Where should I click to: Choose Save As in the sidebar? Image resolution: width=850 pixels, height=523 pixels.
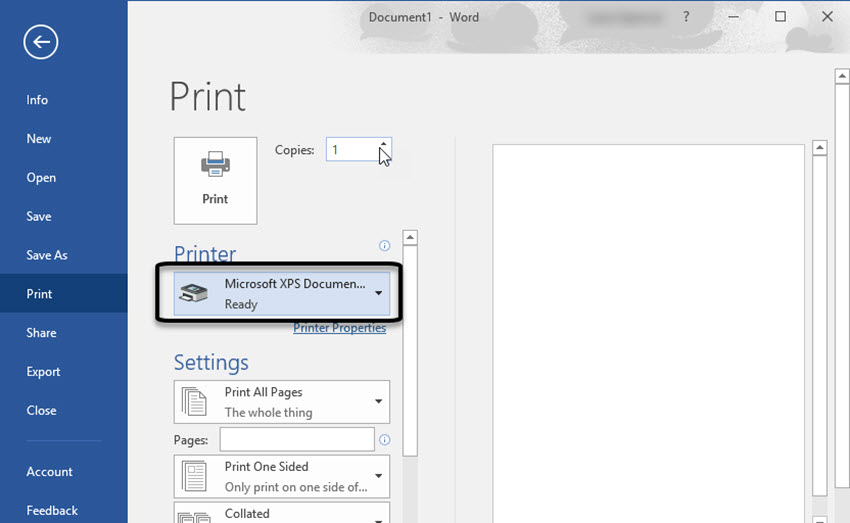(x=47, y=255)
